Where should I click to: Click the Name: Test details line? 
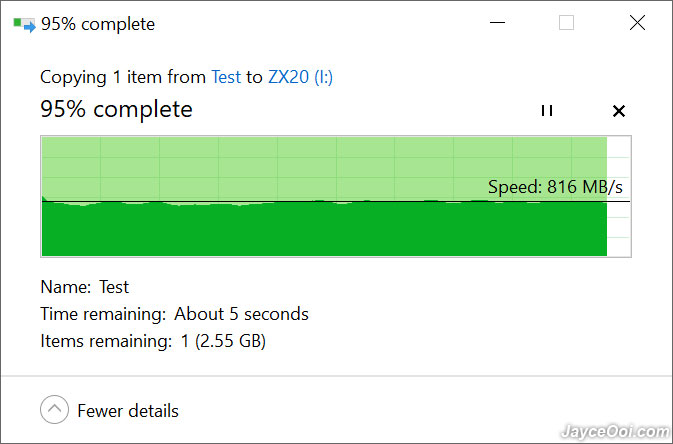85,287
